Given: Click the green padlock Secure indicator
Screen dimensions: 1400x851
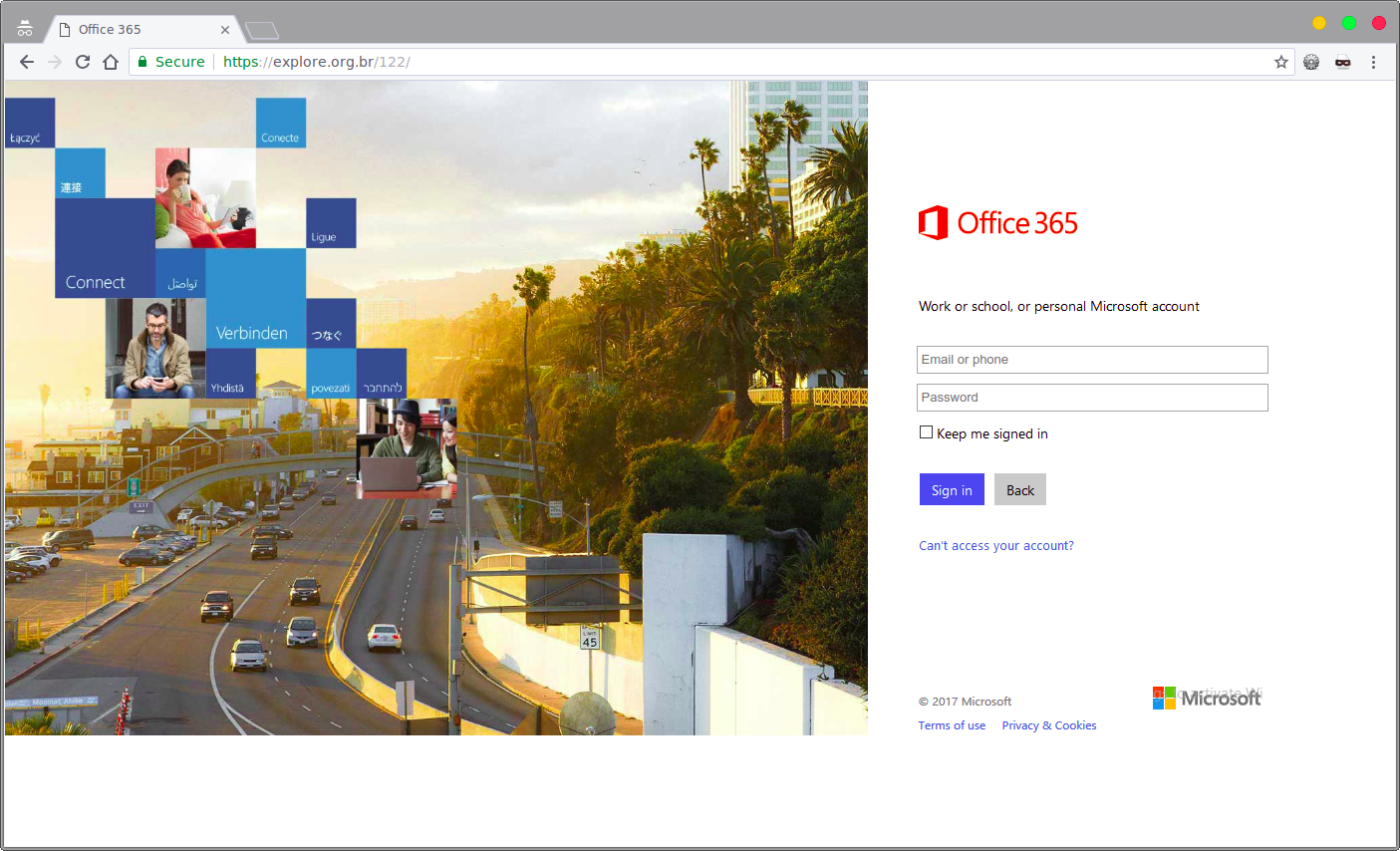Looking at the screenshot, I should 171,62.
